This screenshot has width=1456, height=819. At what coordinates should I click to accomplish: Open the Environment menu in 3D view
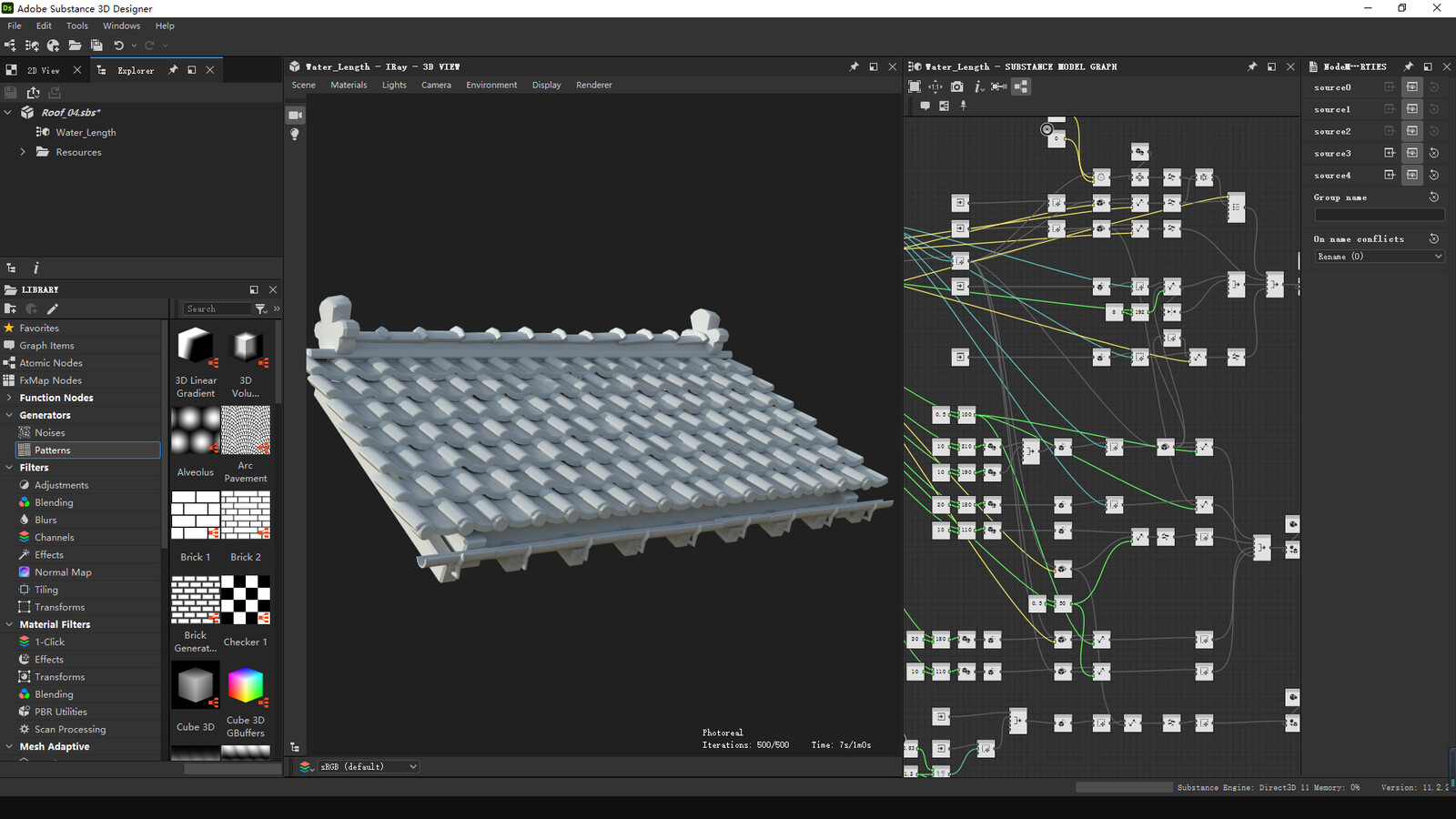[491, 85]
